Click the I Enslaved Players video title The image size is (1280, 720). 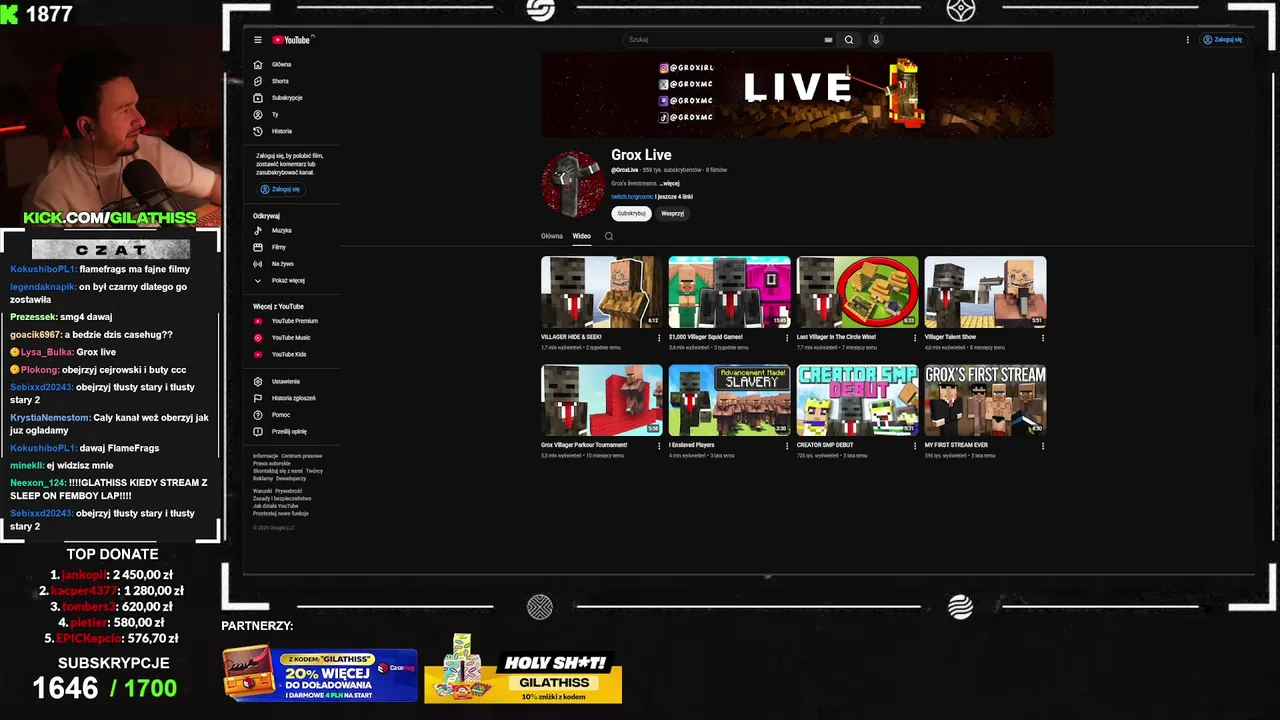[692, 445]
